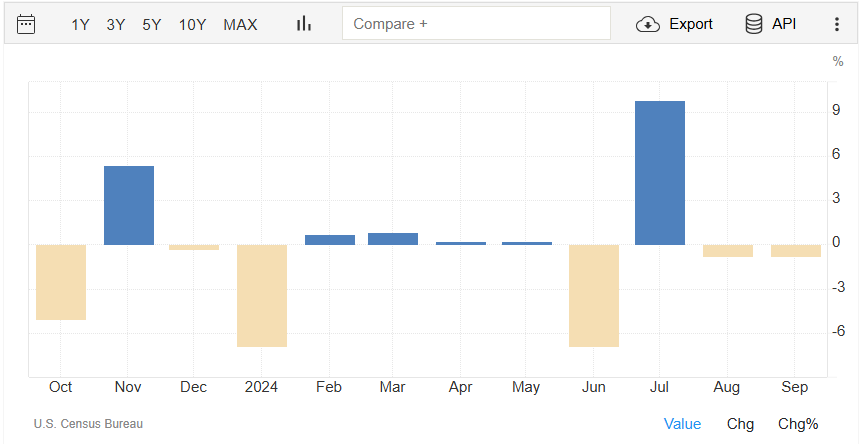Screen dimensions: 859x444
Task: Switch to the Chg display mode
Action: [740, 424]
